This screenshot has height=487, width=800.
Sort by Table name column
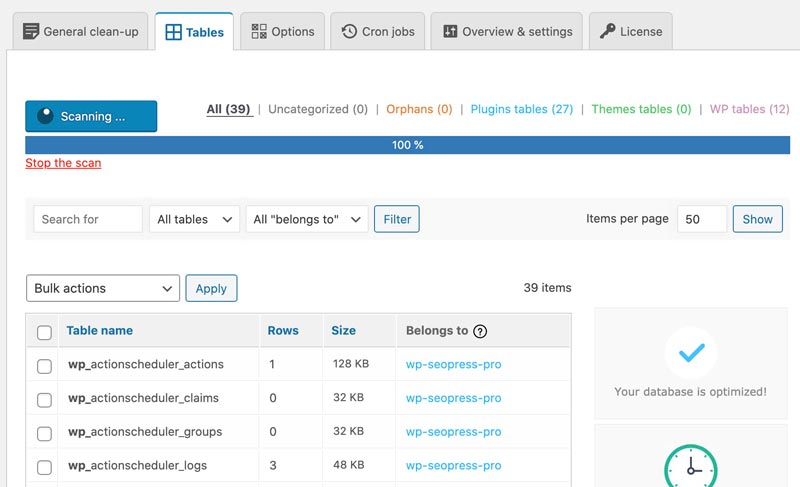99,330
